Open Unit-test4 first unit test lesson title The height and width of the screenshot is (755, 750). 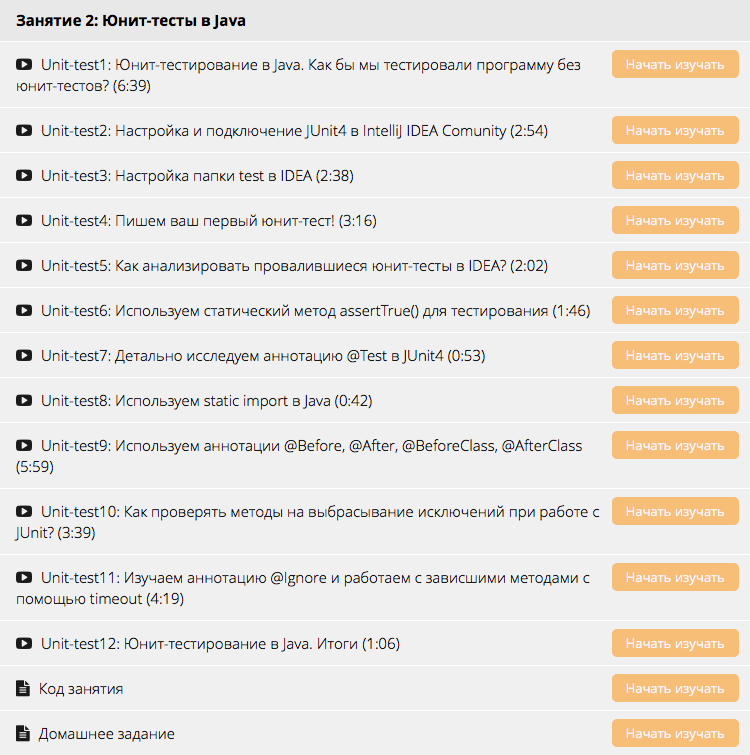click(208, 221)
